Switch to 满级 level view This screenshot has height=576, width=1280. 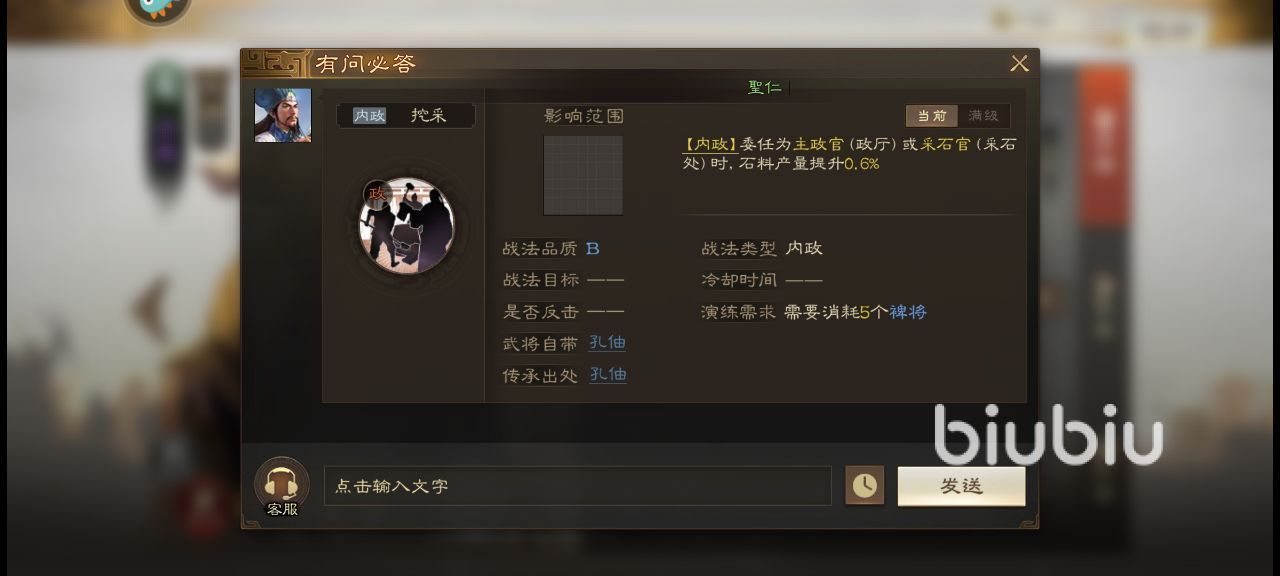click(x=984, y=116)
